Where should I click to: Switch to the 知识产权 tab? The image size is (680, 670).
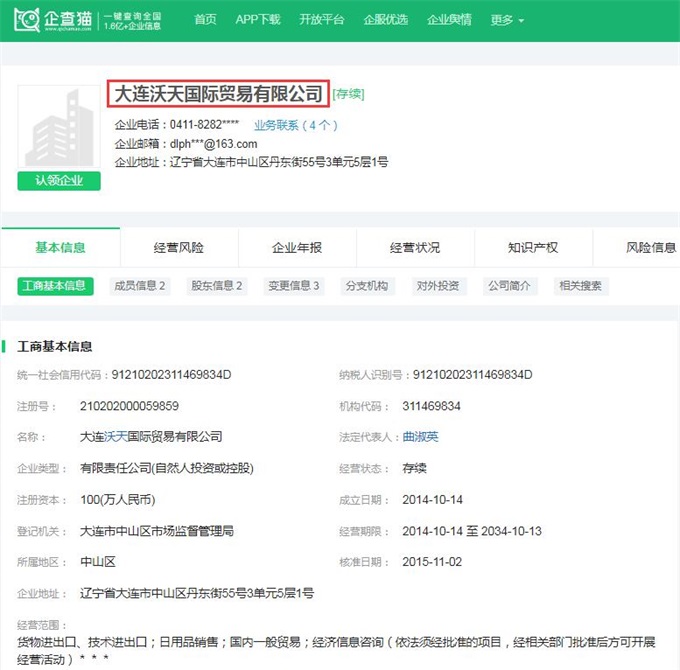[x=533, y=248]
